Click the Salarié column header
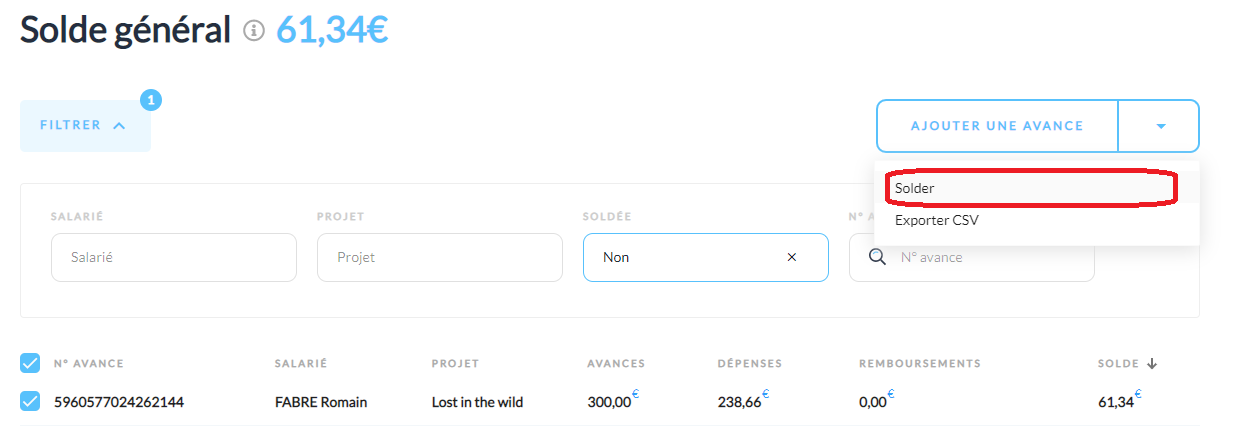The image size is (1240, 442). pos(301,363)
